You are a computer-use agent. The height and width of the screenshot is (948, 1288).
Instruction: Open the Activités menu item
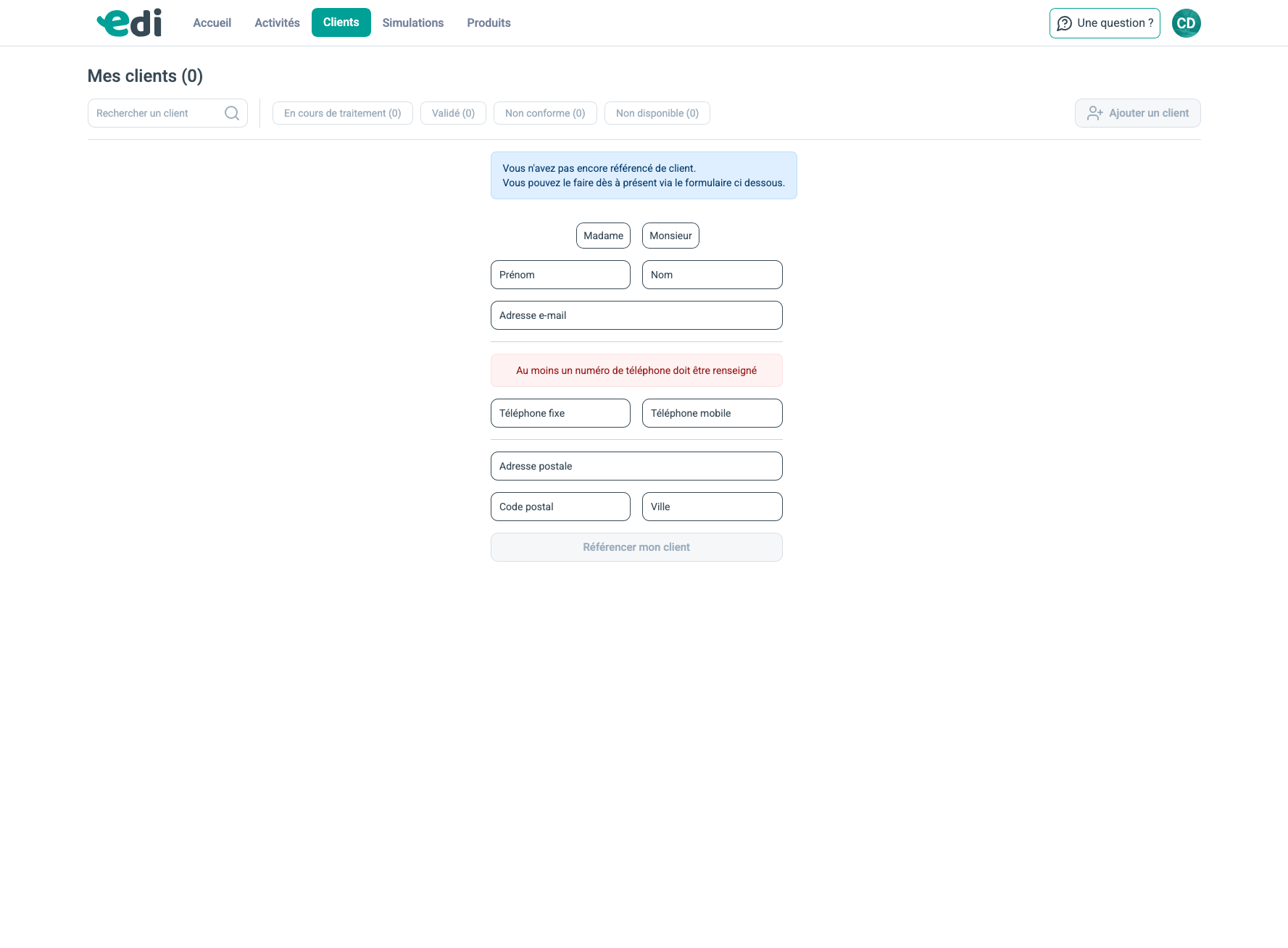(x=277, y=23)
